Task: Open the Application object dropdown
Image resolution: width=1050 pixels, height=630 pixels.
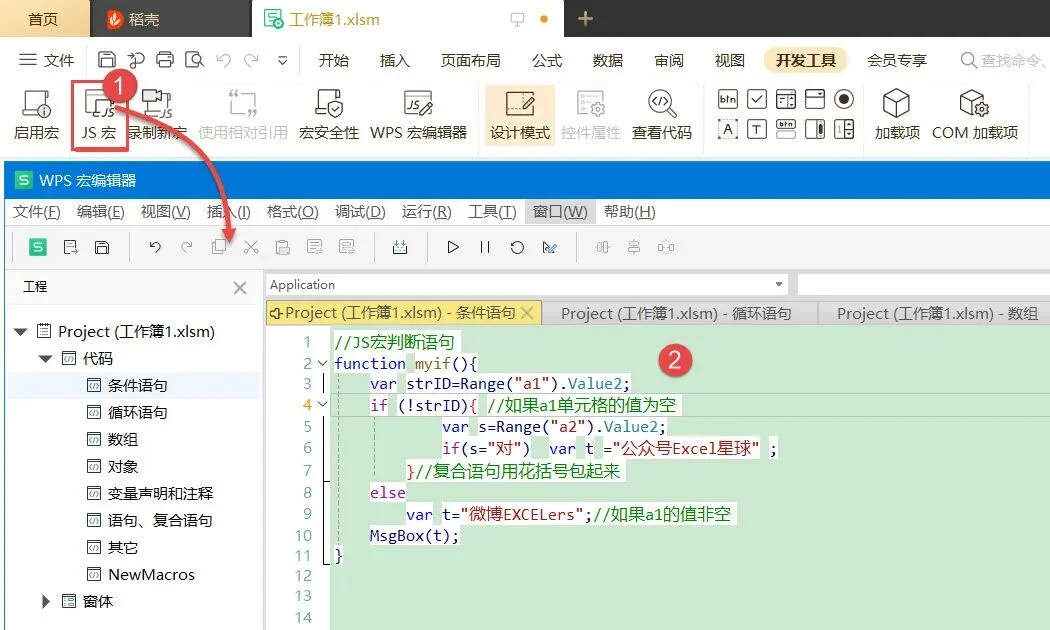Action: [x=779, y=285]
